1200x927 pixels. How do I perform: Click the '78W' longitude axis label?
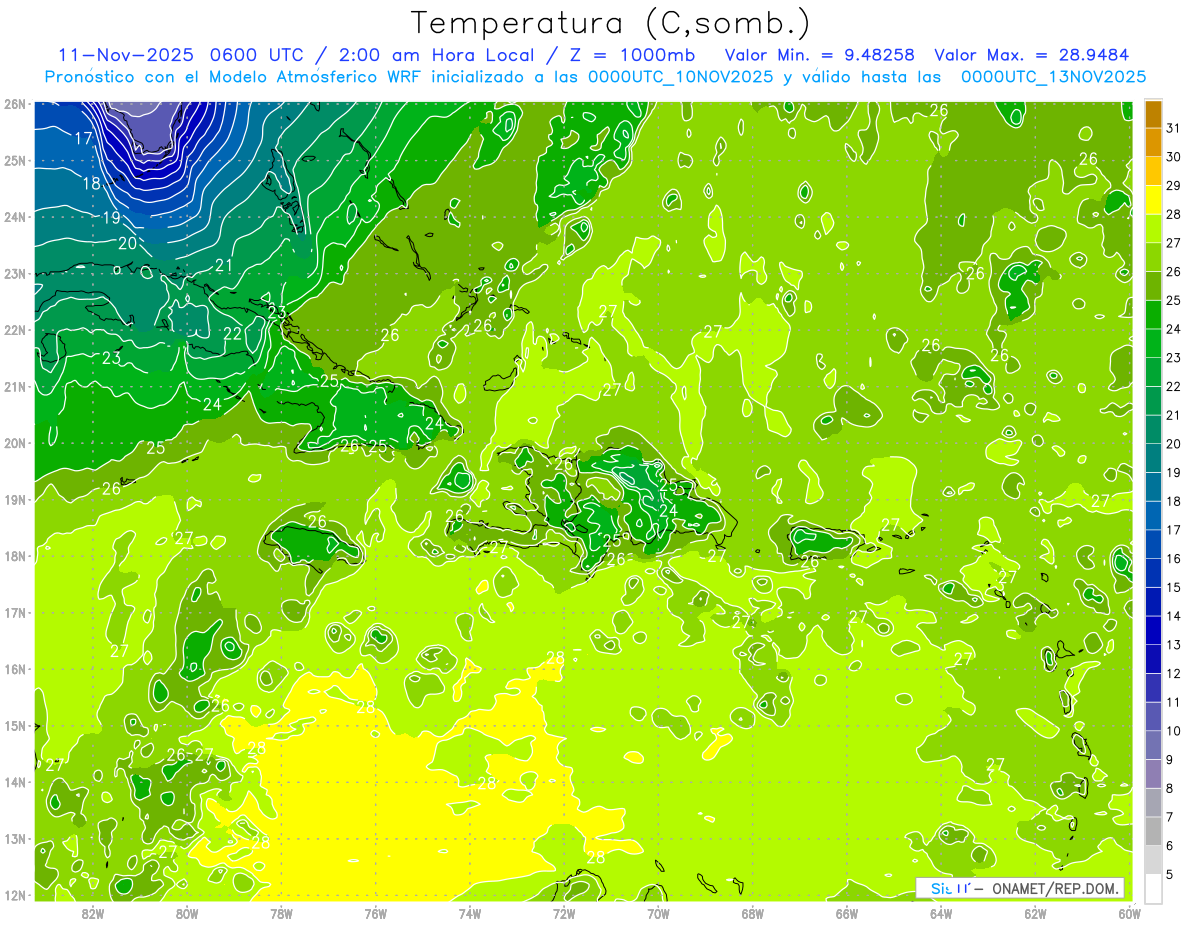(x=281, y=913)
